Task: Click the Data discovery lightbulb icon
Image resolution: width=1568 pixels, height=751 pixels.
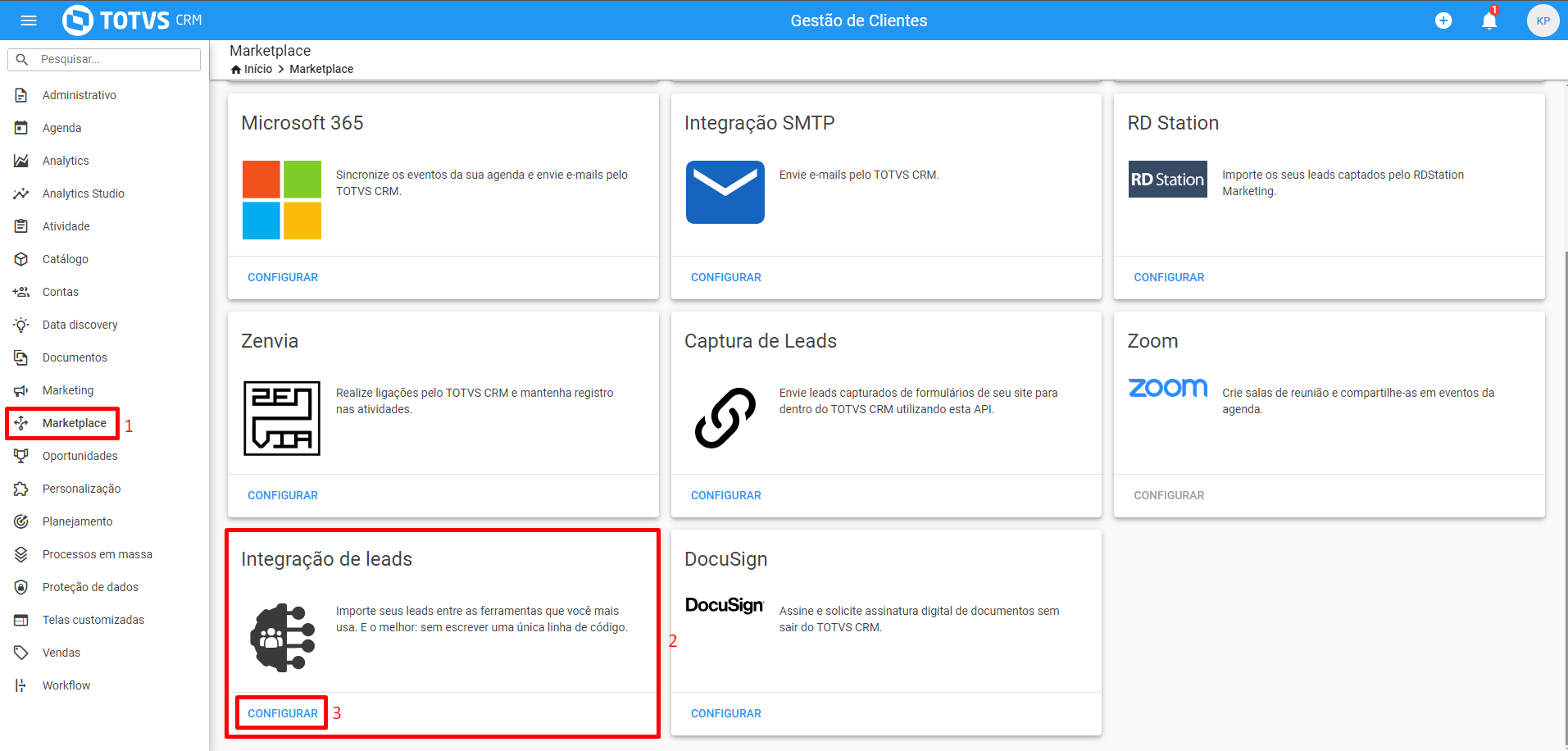Action: tap(21, 325)
